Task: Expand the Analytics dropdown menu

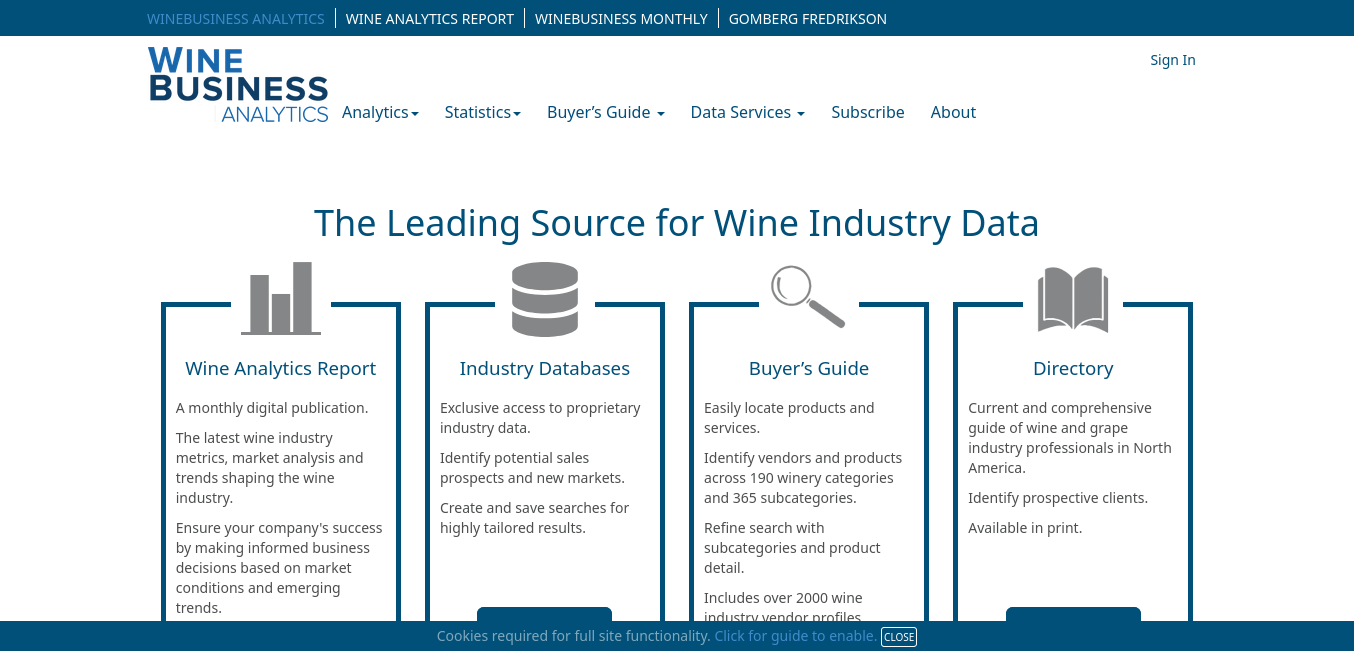Action: [380, 112]
